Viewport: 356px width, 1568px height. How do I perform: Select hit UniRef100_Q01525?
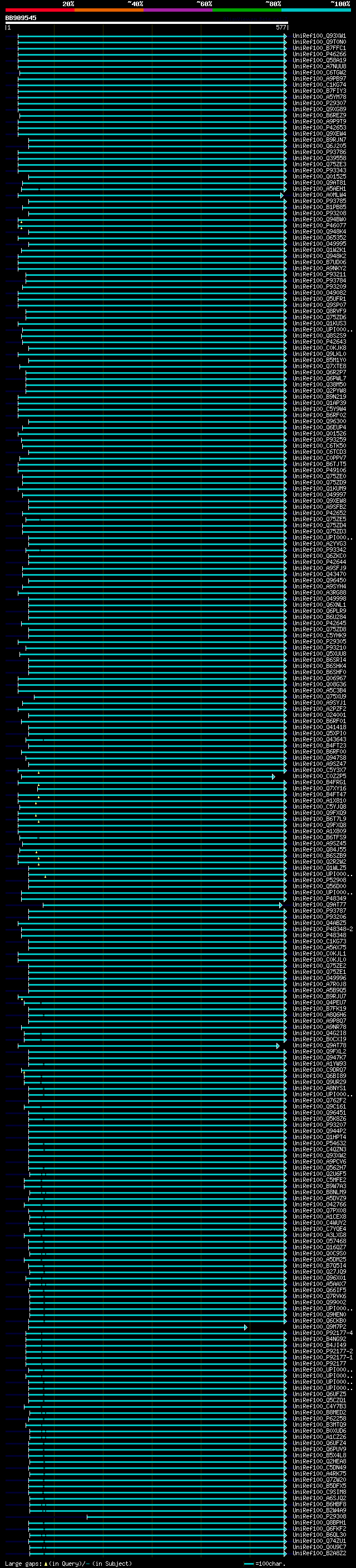(x=319, y=176)
